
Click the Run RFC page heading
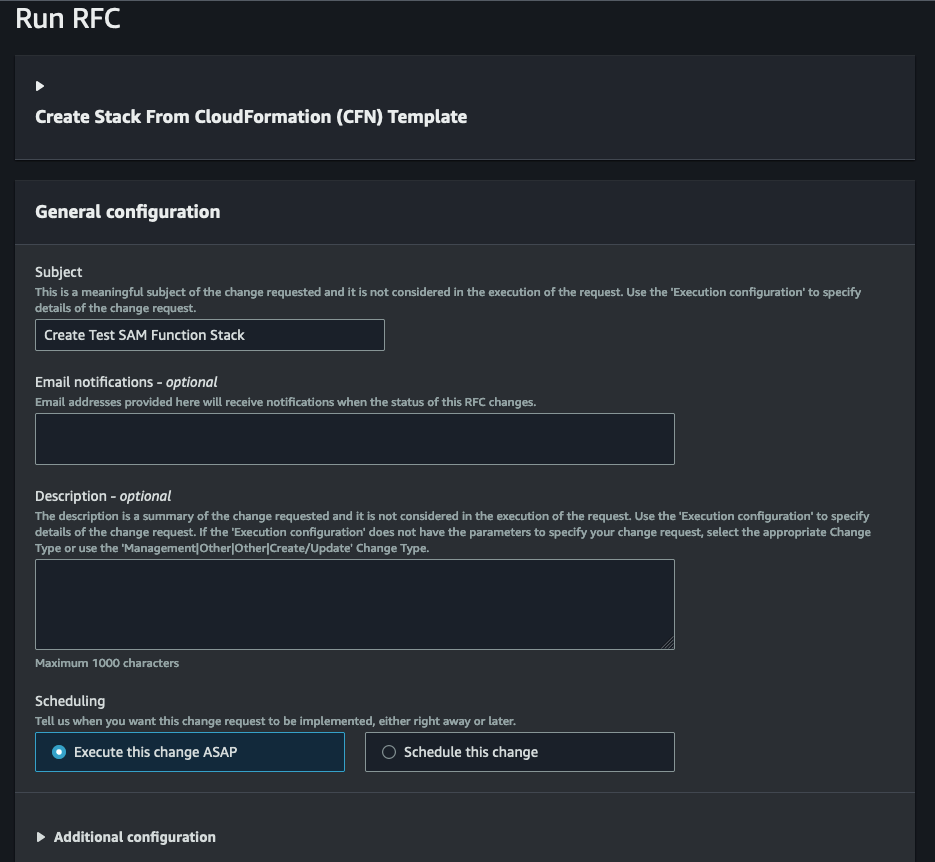click(68, 19)
